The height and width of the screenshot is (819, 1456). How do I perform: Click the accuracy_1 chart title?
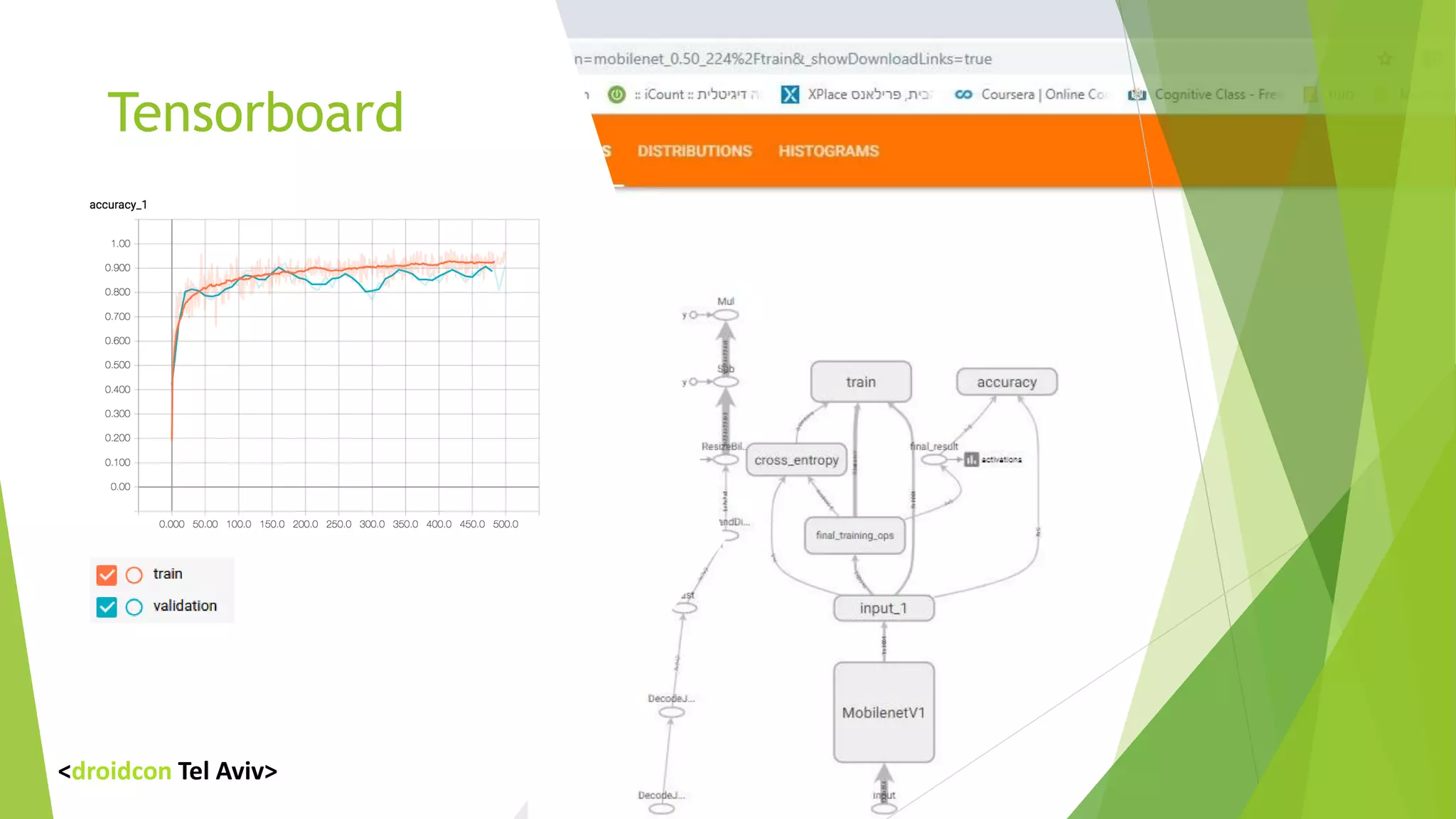(118, 205)
